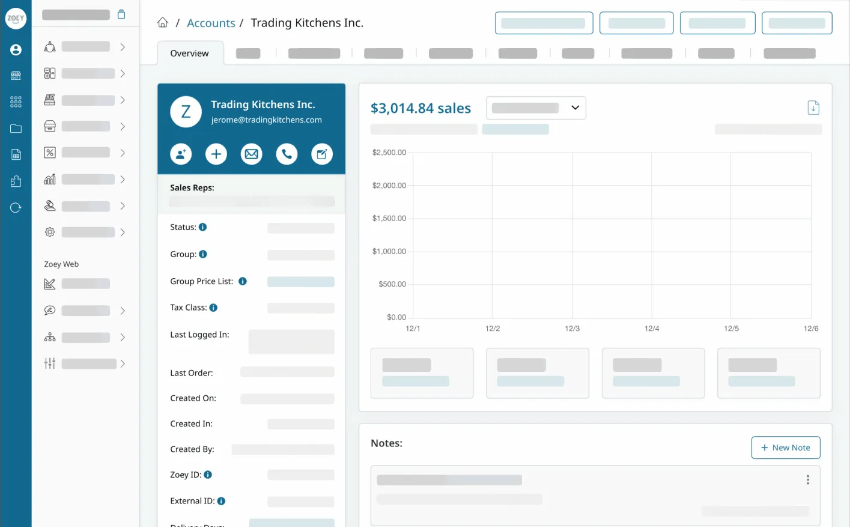Click the New Note button

(x=785, y=447)
